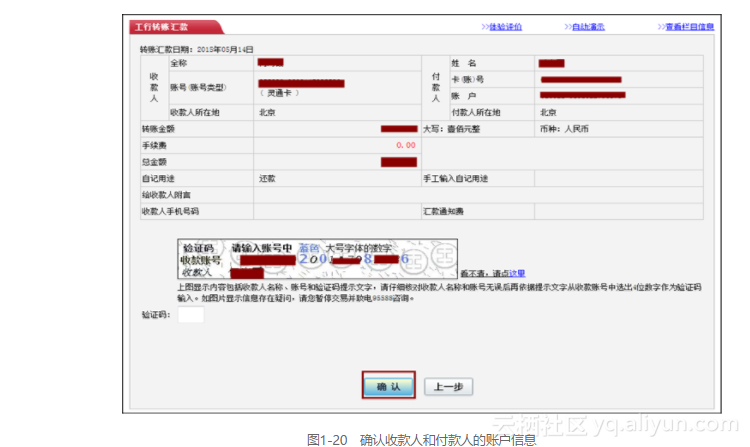Click the 全称 label
This screenshot has height=447, width=750.
178,63
